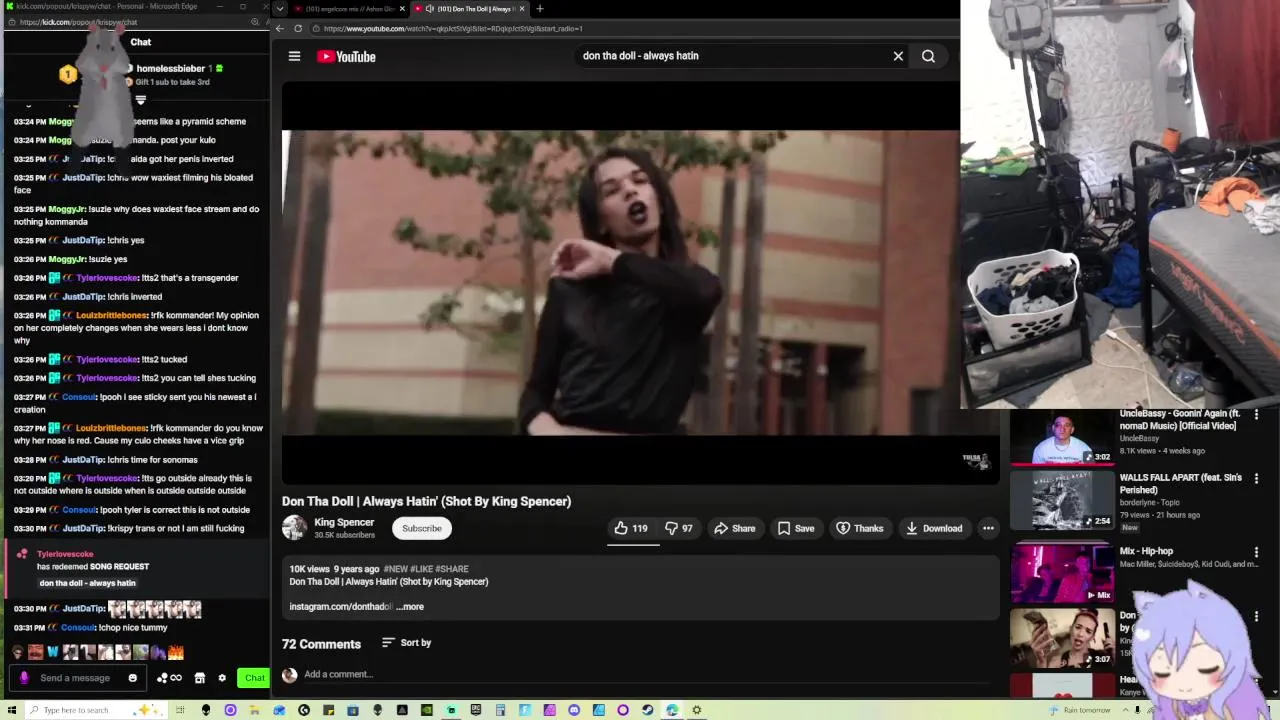Close the Don Tha Doll tab
The image size is (1280, 720).
521,9
